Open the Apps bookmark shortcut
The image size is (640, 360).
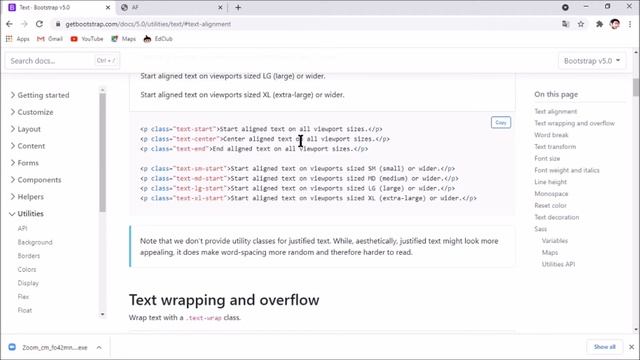pos(18,39)
